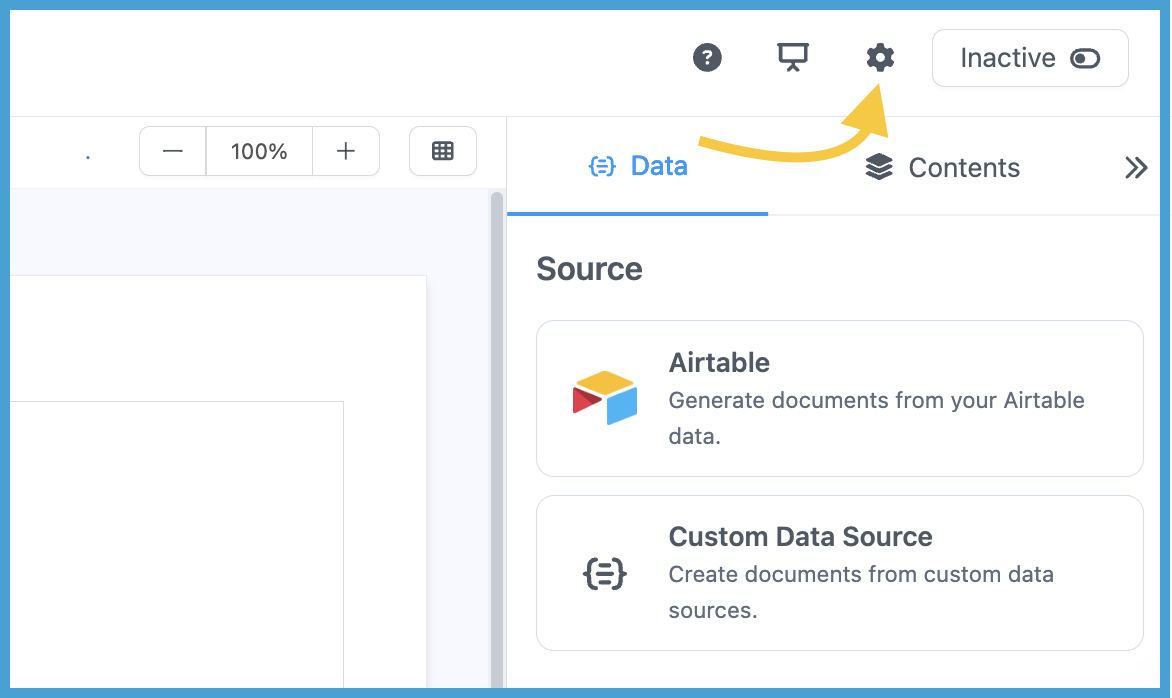Switch to the Data tab
Viewport: 1172px width, 698px height.
click(x=638, y=167)
